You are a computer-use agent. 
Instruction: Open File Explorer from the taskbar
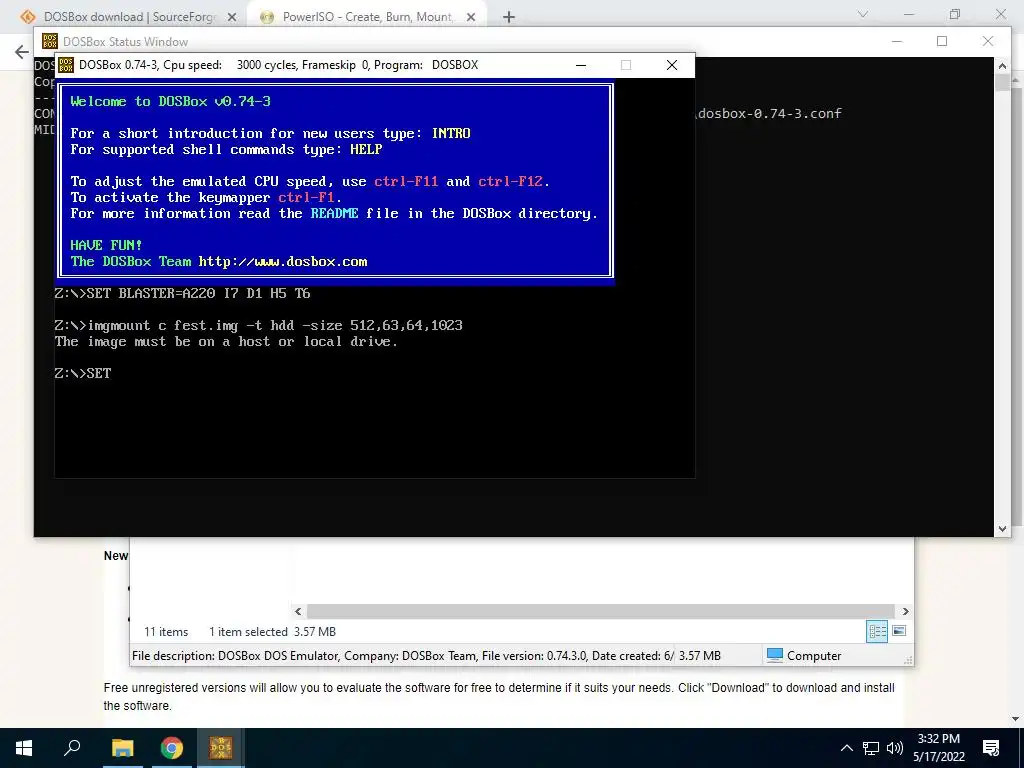[x=122, y=748]
